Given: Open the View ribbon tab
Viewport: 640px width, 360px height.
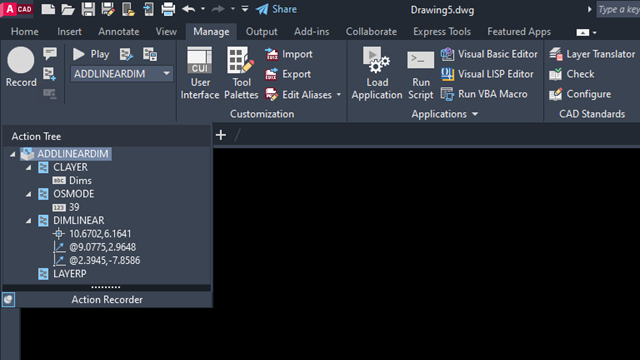Looking at the screenshot, I should (166, 31).
